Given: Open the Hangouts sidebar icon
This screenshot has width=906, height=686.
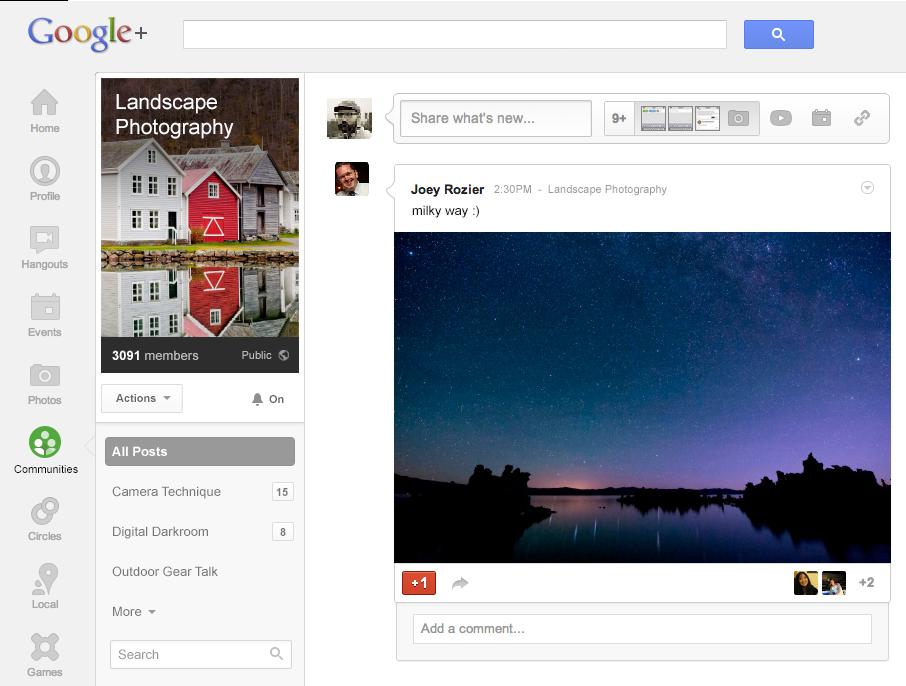Looking at the screenshot, I should 44,240.
